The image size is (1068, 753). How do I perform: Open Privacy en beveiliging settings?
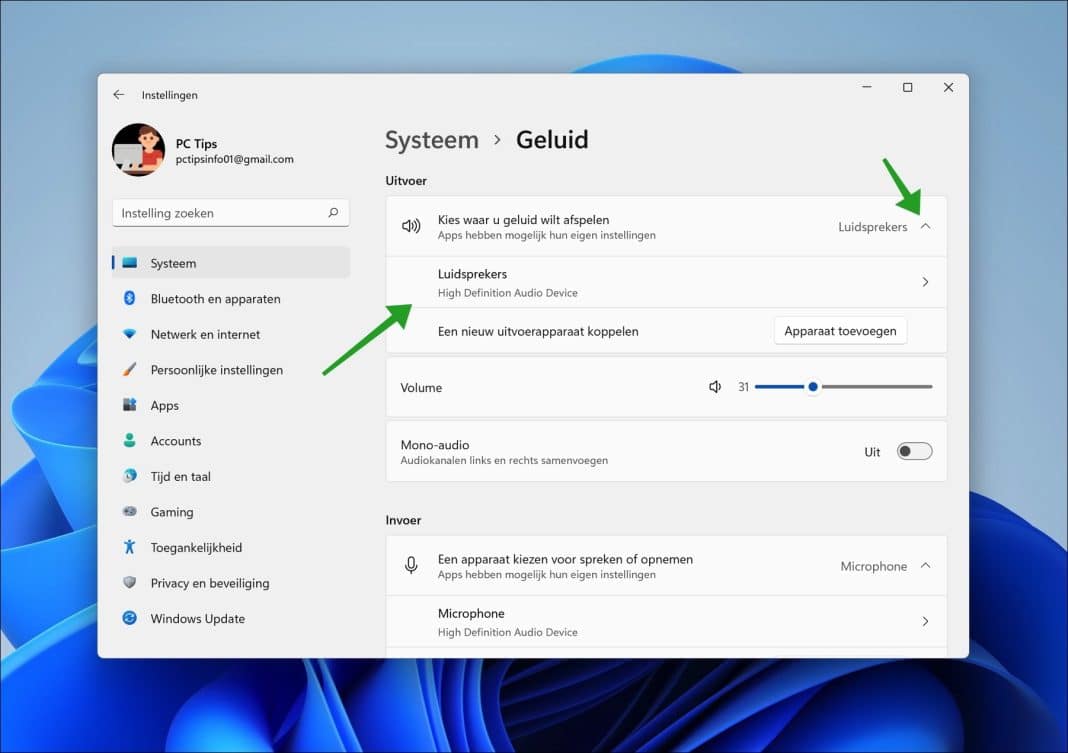pyautogui.click(x=210, y=583)
